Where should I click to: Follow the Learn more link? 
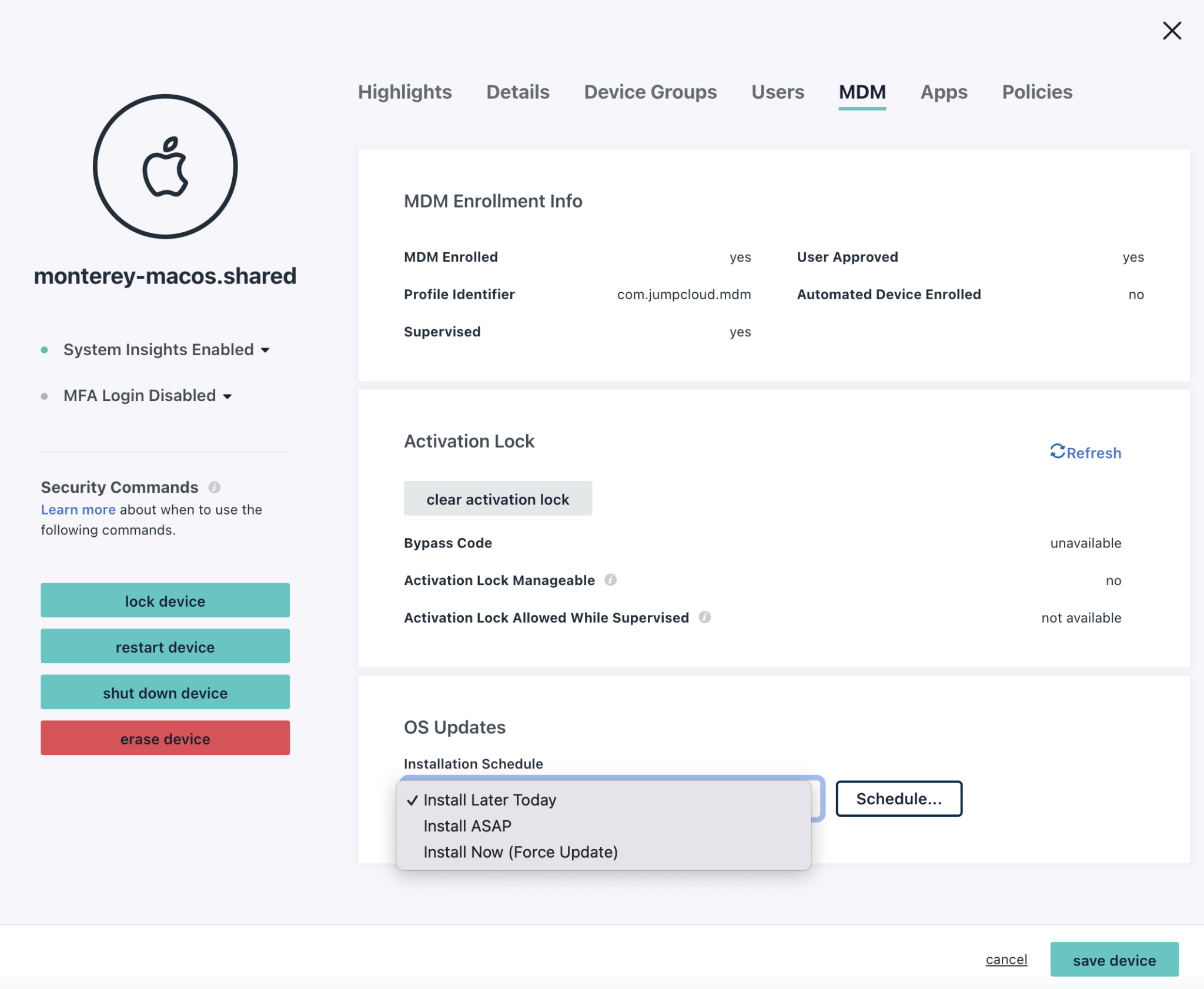click(78, 510)
